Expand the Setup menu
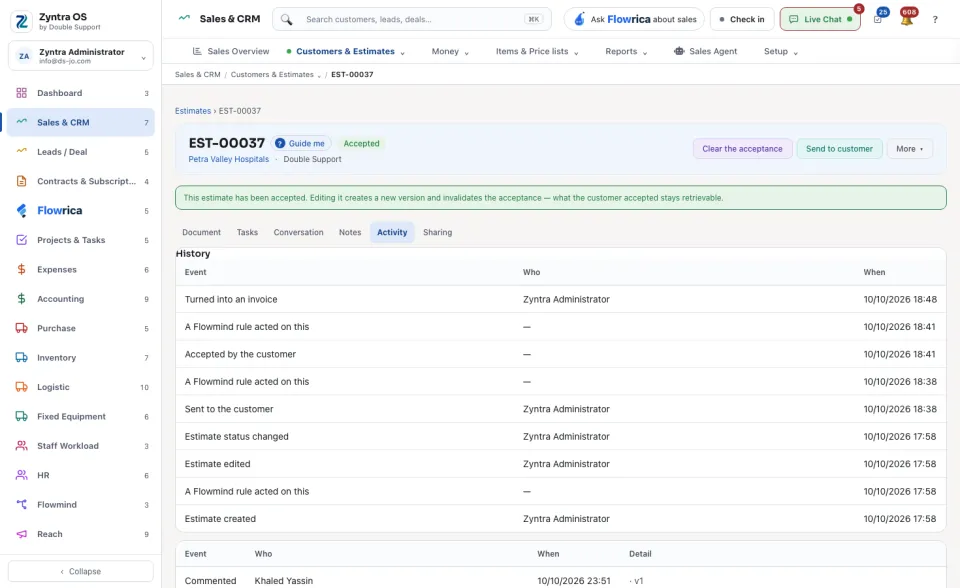Image resolution: width=960 pixels, height=588 pixels. click(781, 51)
